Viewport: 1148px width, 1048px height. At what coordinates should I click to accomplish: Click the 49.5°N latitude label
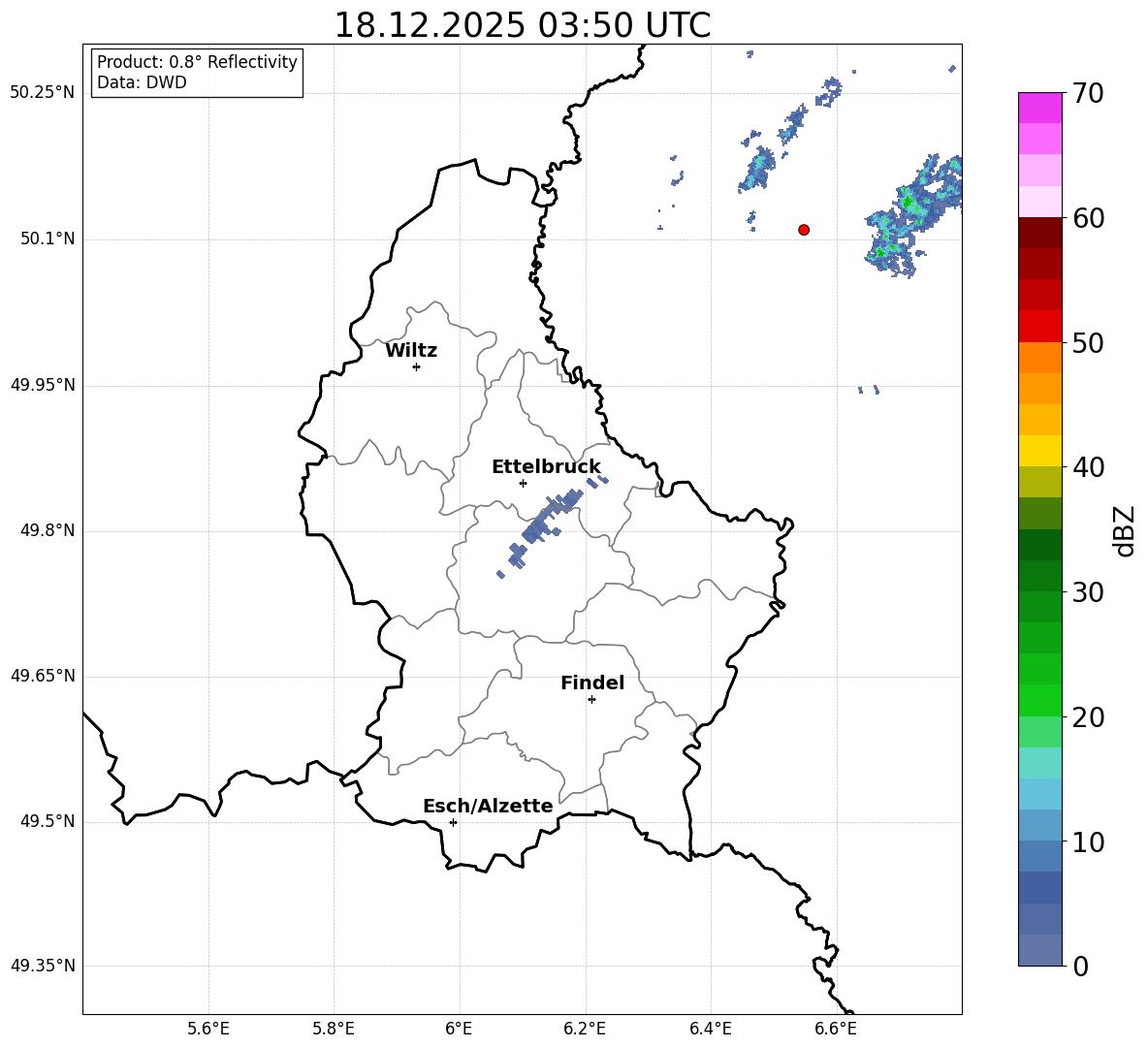click(x=48, y=821)
